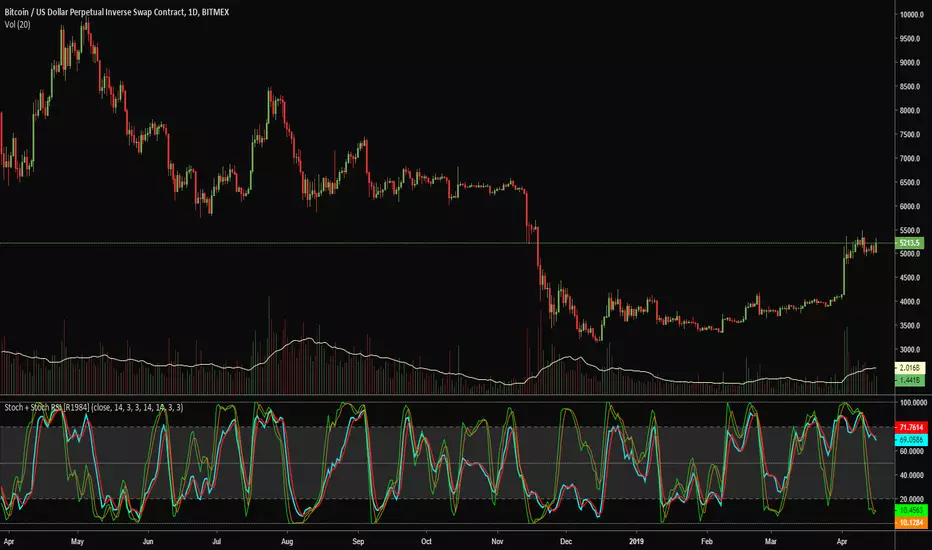The width and height of the screenshot is (932, 550).
Task: Click the 3000.0 price axis label
Action: [910, 350]
